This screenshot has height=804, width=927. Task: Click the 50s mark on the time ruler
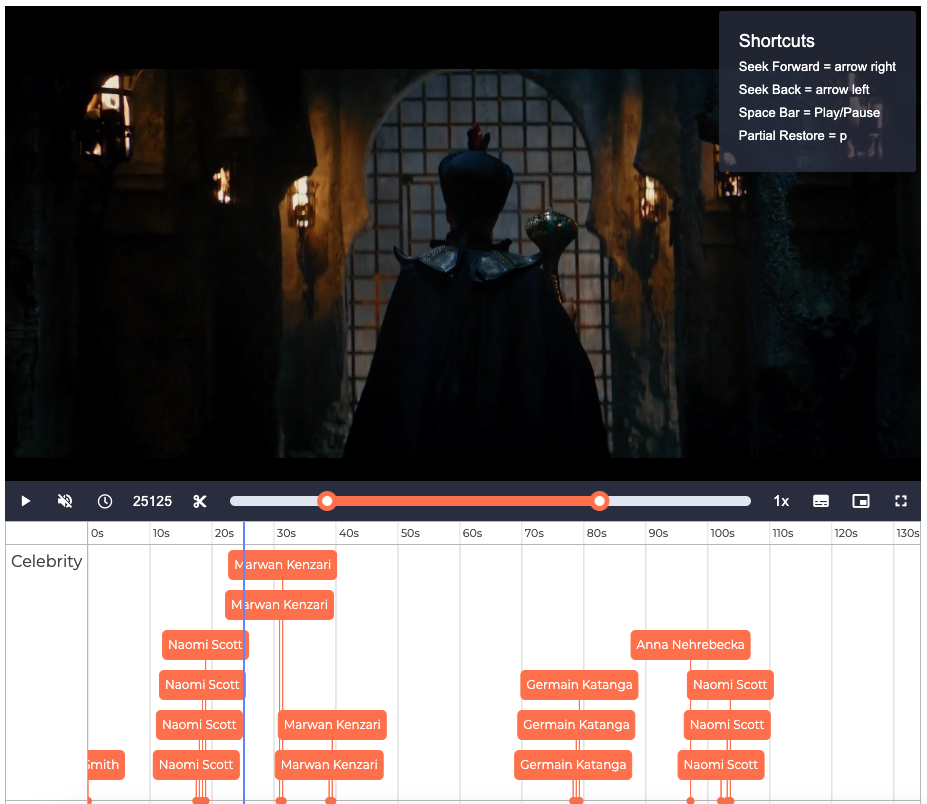point(410,533)
